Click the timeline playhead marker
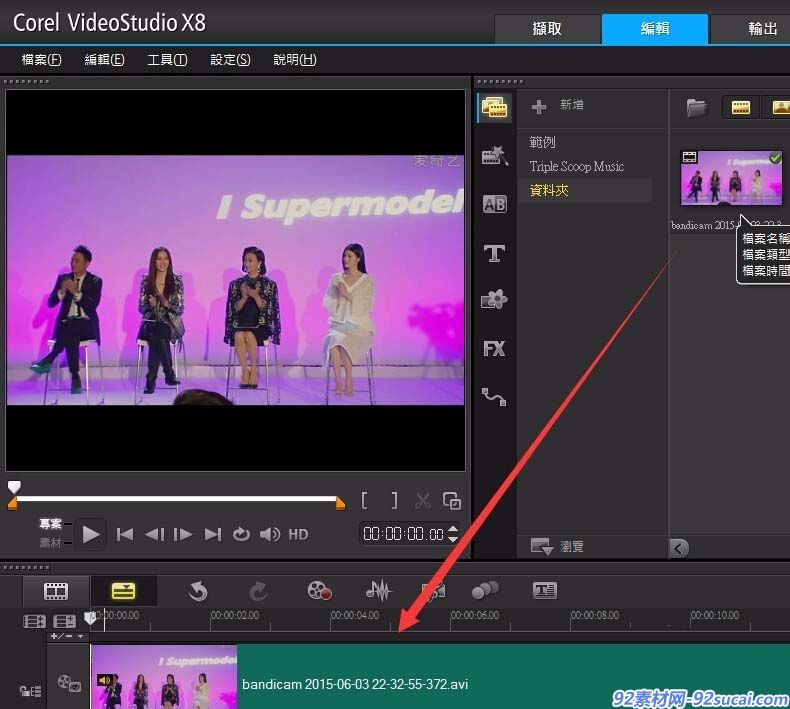The width and height of the screenshot is (790, 709). pyautogui.click(x=91, y=617)
